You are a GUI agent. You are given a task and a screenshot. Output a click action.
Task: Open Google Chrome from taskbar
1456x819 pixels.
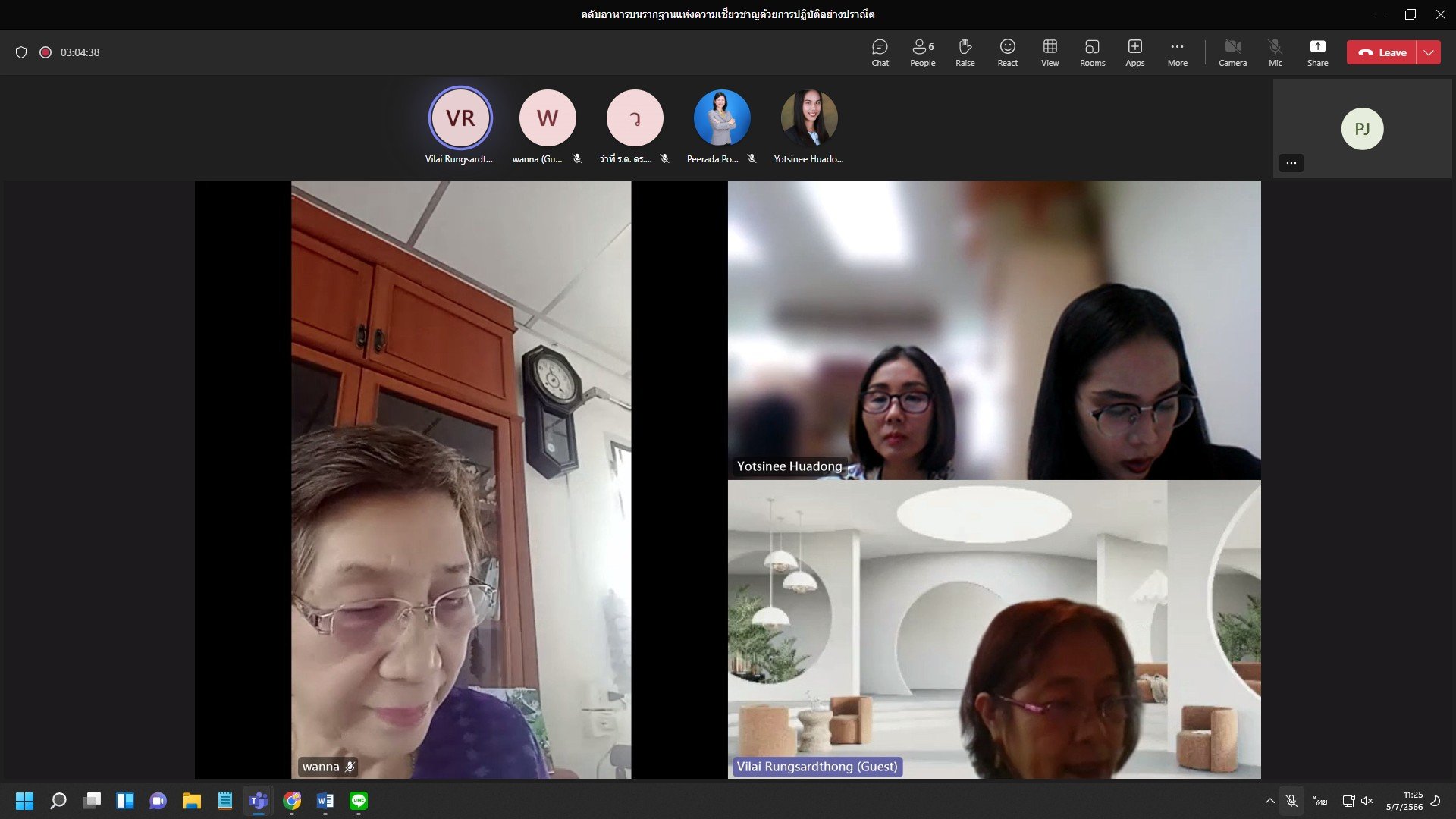[292, 801]
